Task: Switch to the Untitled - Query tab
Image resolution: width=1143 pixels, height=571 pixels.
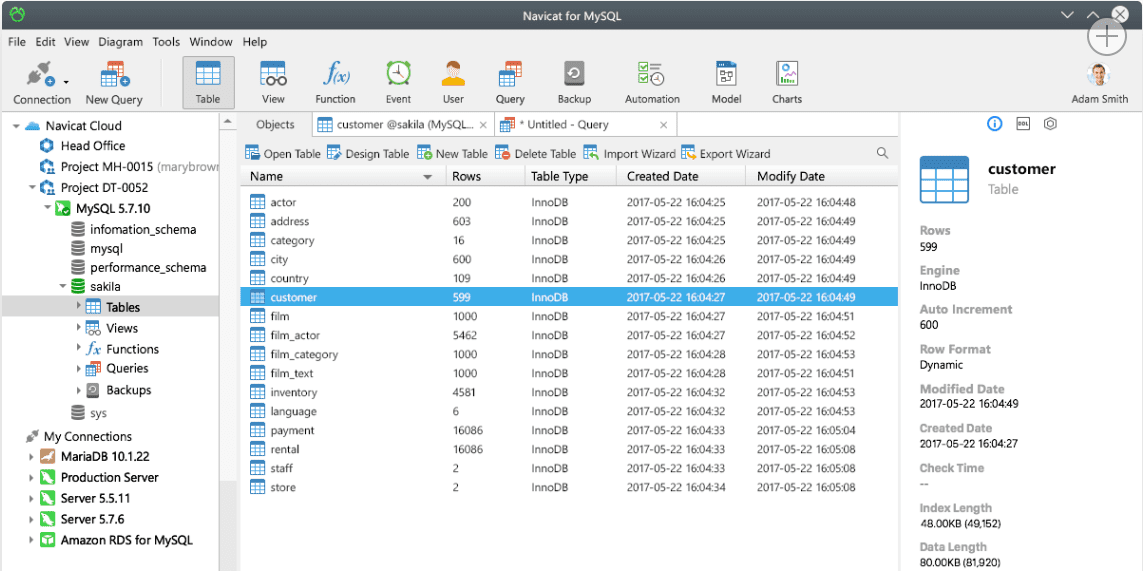Action: pyautogui.click(x=585, y=125)
